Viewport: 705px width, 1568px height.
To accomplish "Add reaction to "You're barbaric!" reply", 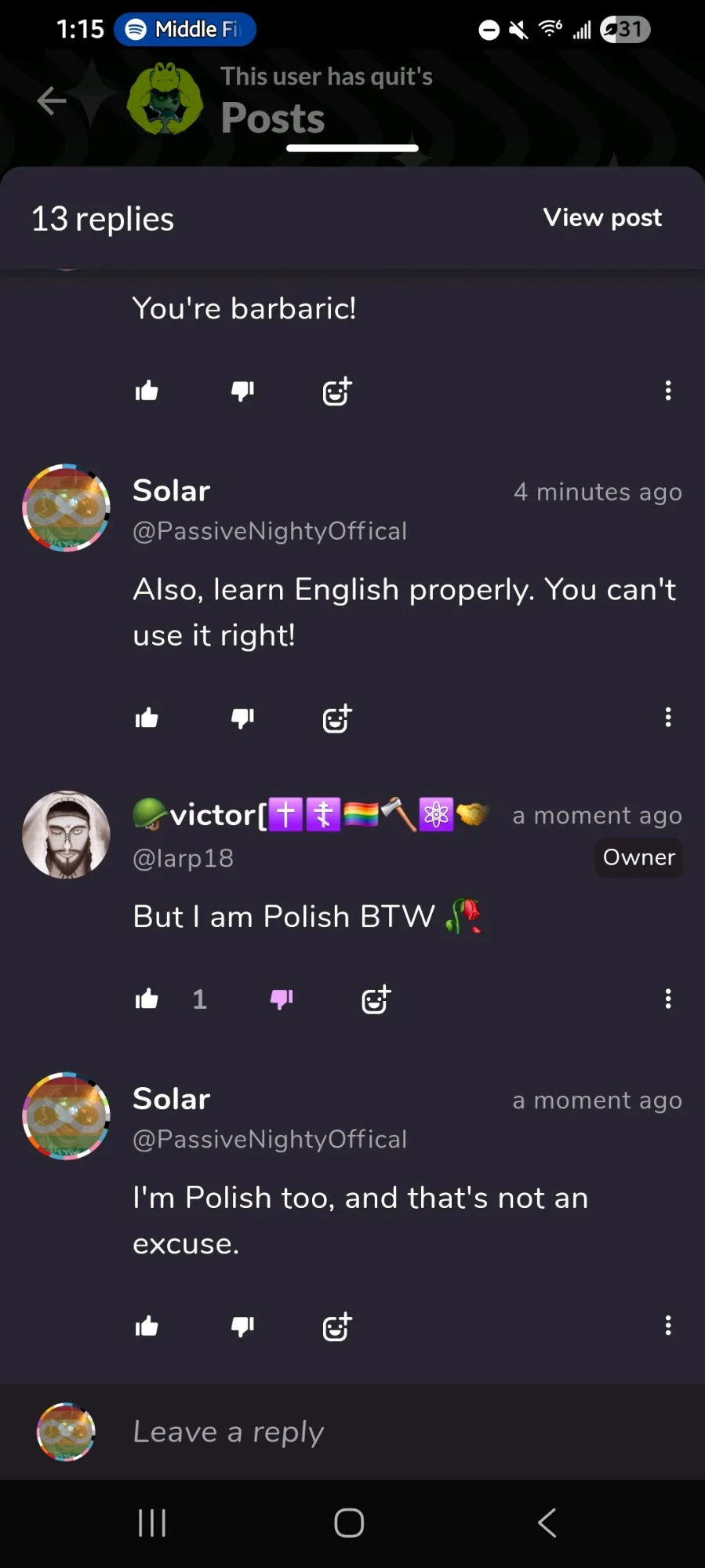I will (x=337, y=391).
